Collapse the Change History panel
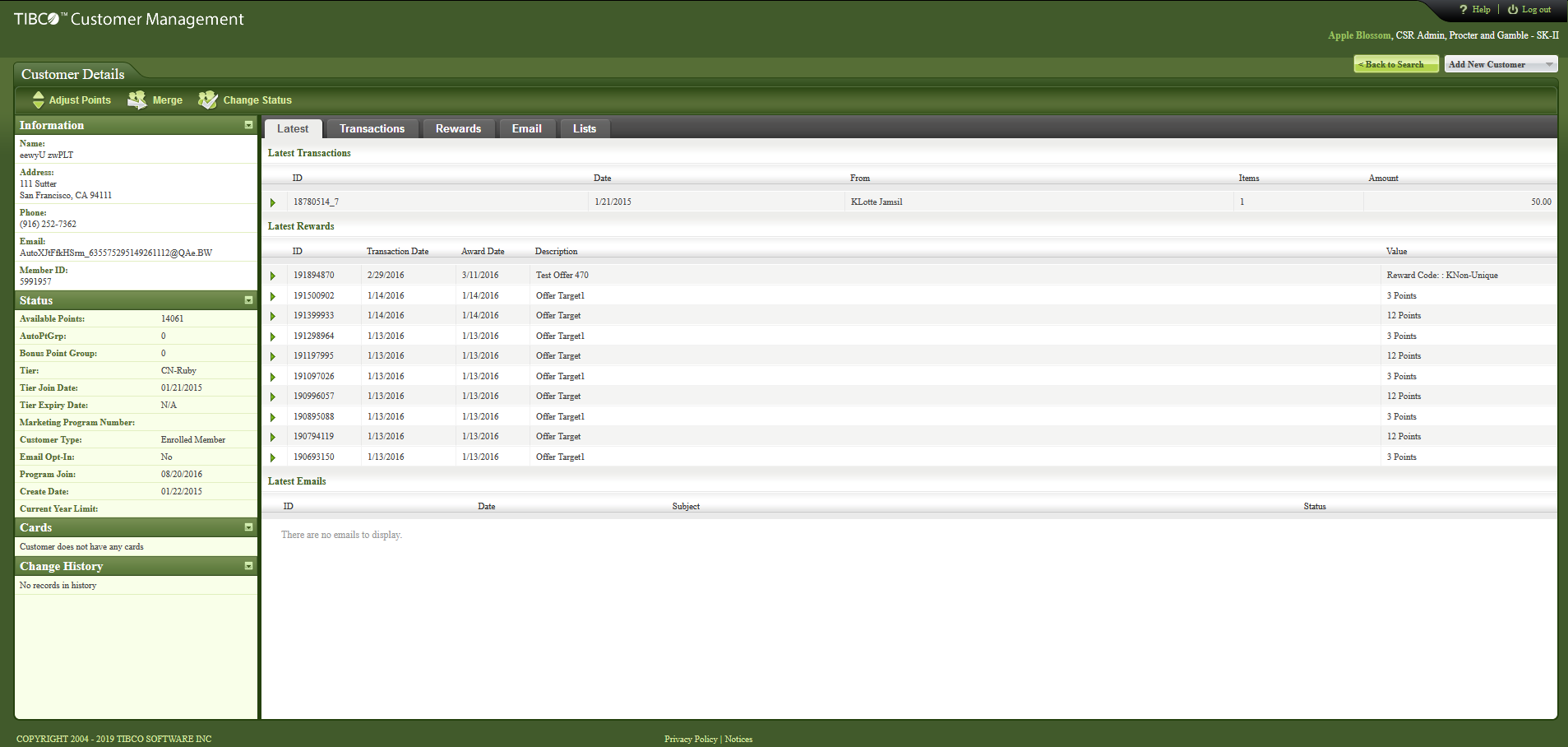The width and height of the screenshot is (1568, 747). coord(248,566)
